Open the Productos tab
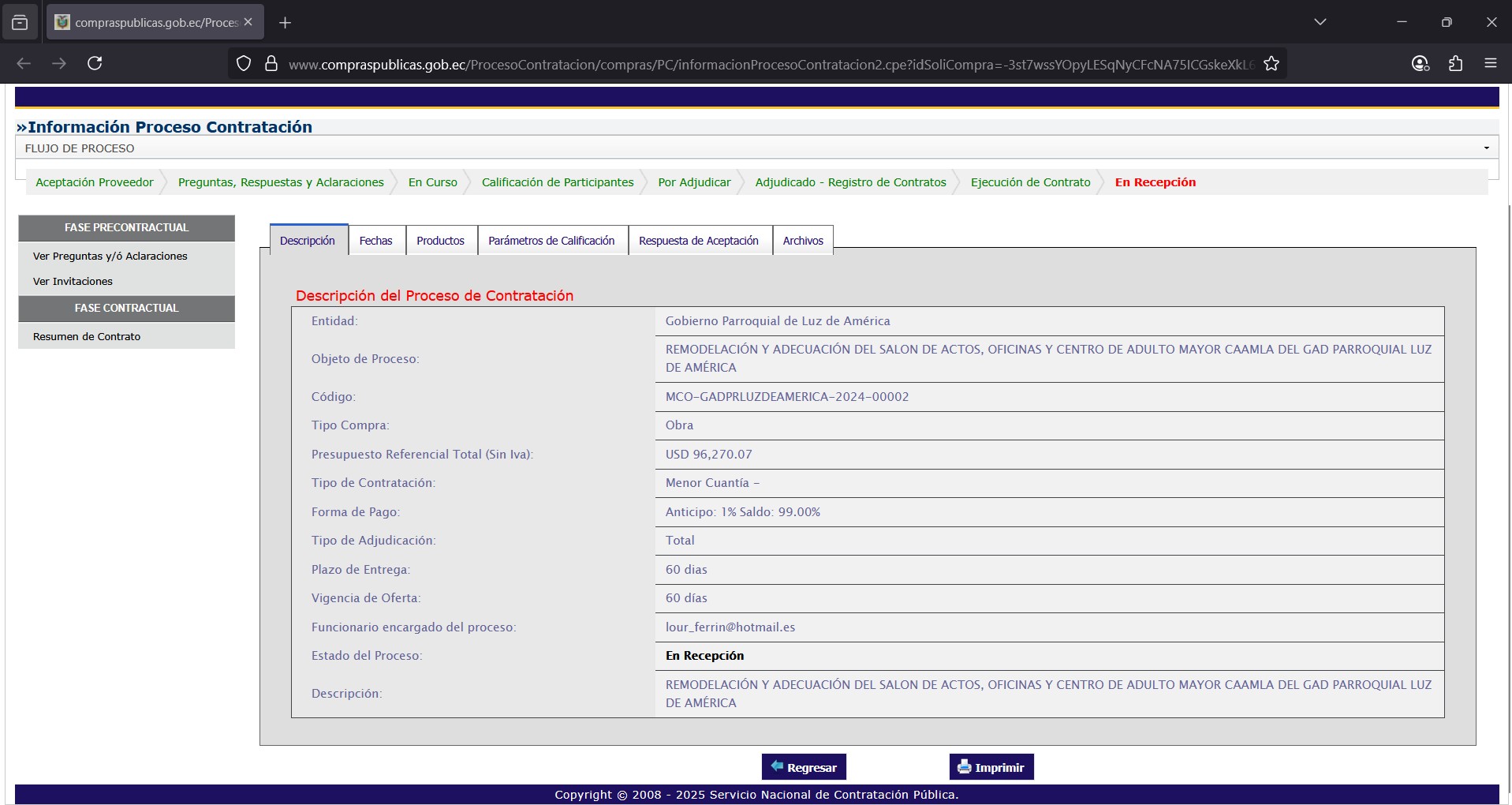Screen dimensions: 1512x805 (x=440, y=241)
